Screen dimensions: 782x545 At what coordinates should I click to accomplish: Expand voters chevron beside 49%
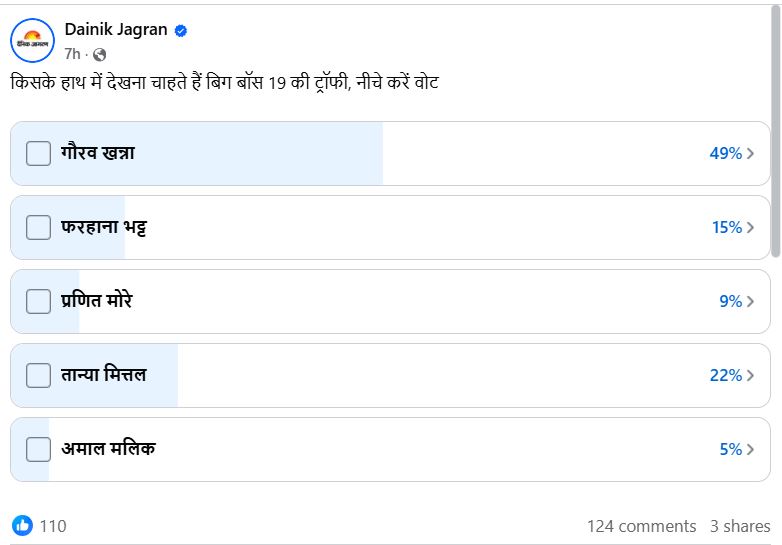coord(751,154)
